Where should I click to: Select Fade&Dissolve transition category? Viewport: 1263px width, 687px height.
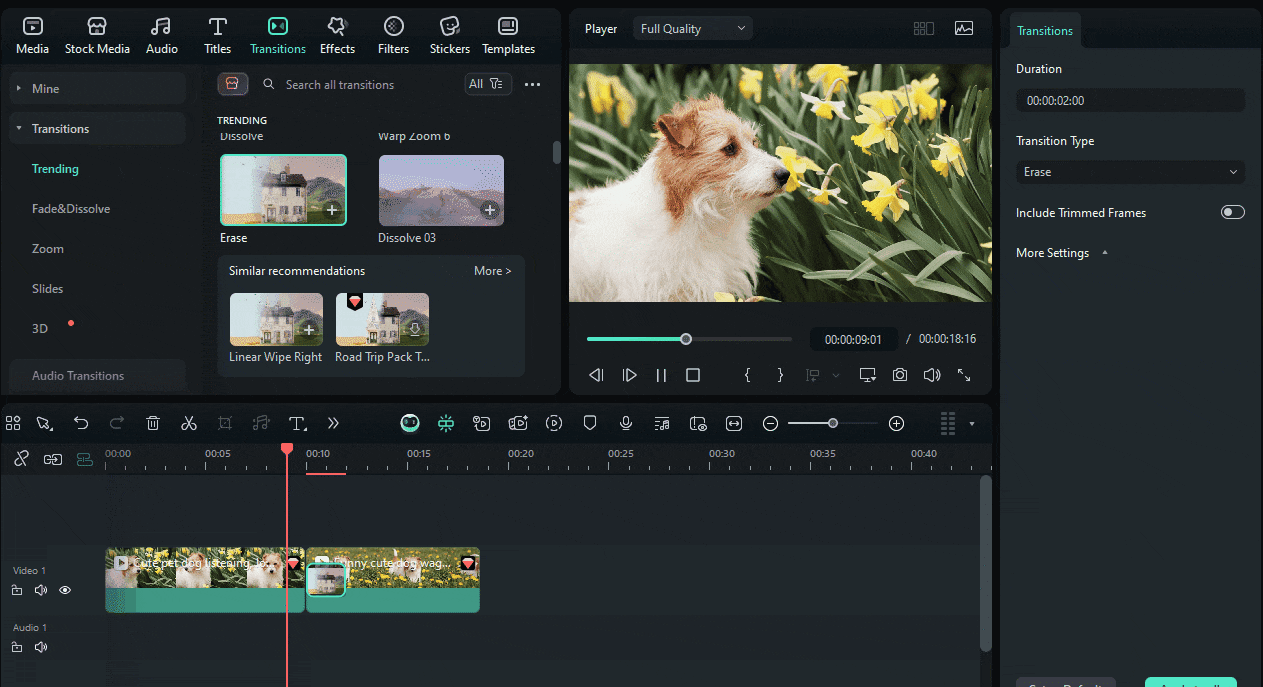[71, 209]
